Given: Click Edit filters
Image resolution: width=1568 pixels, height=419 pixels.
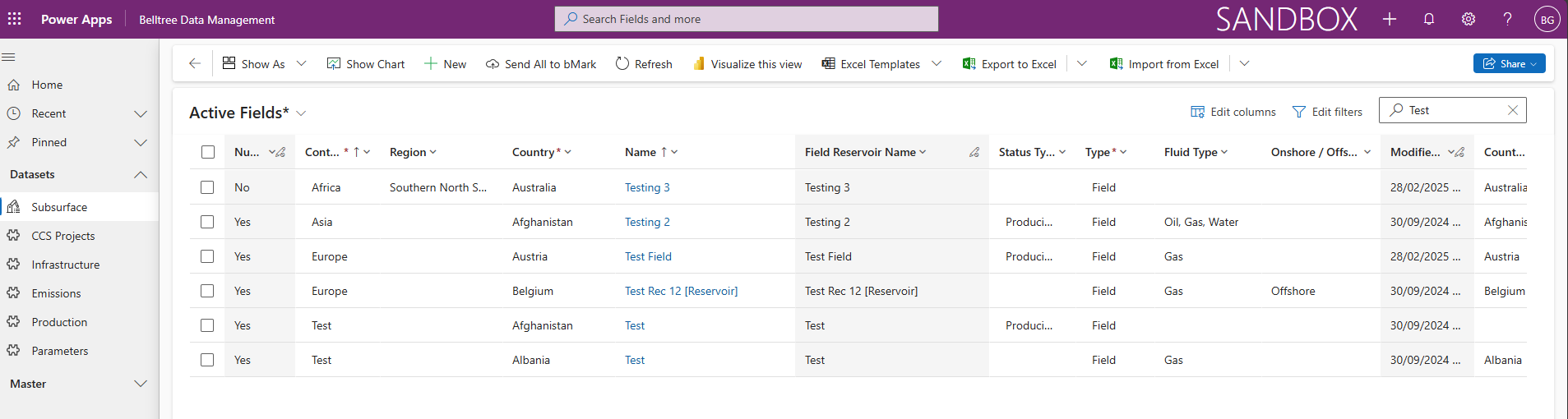Looking at the screenshot, I should click(1327, 112).
